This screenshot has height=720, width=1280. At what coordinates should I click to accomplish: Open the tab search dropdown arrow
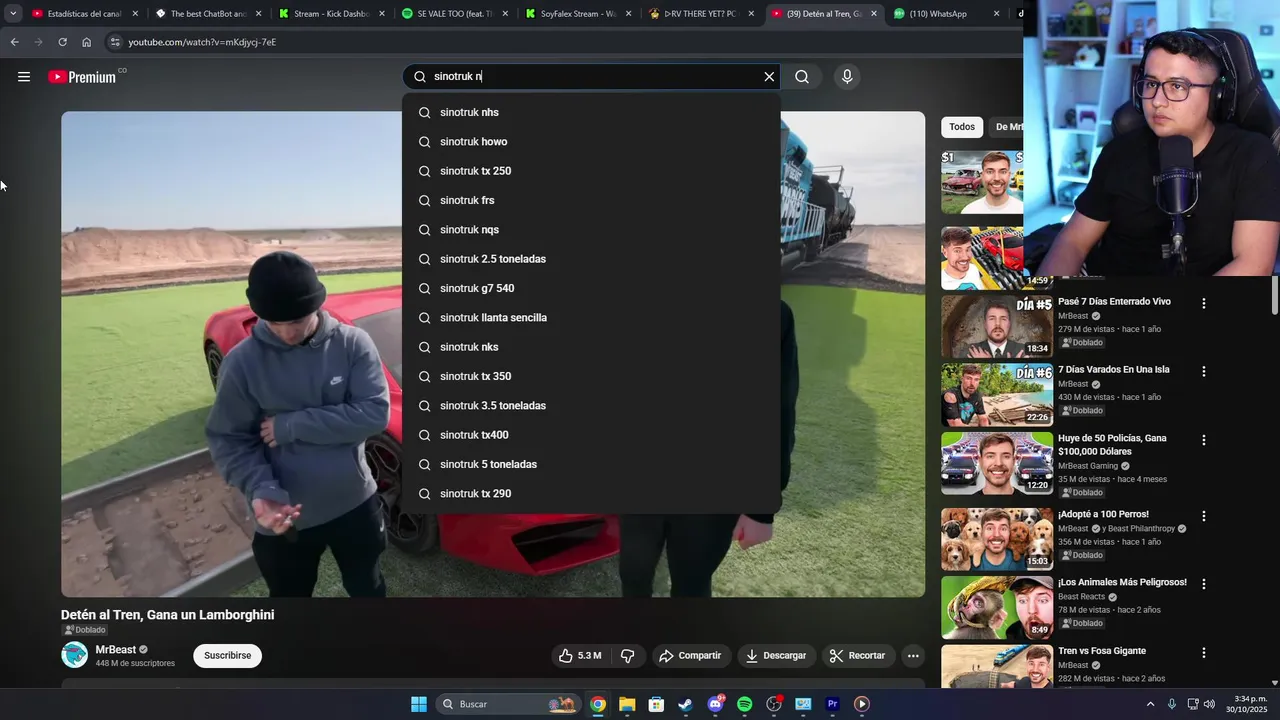(13, 14)
